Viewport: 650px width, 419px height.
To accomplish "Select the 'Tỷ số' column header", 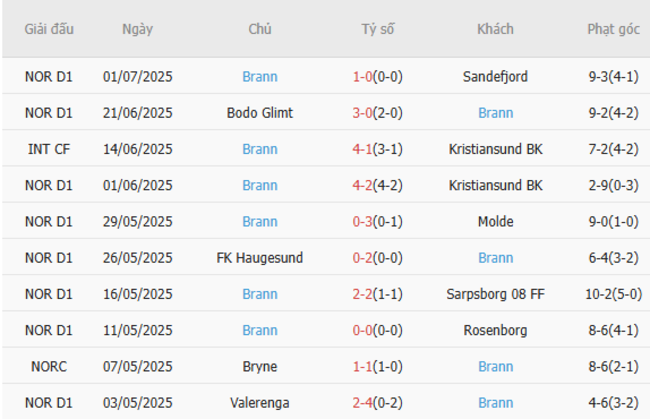I will click(x=377, y=29).
